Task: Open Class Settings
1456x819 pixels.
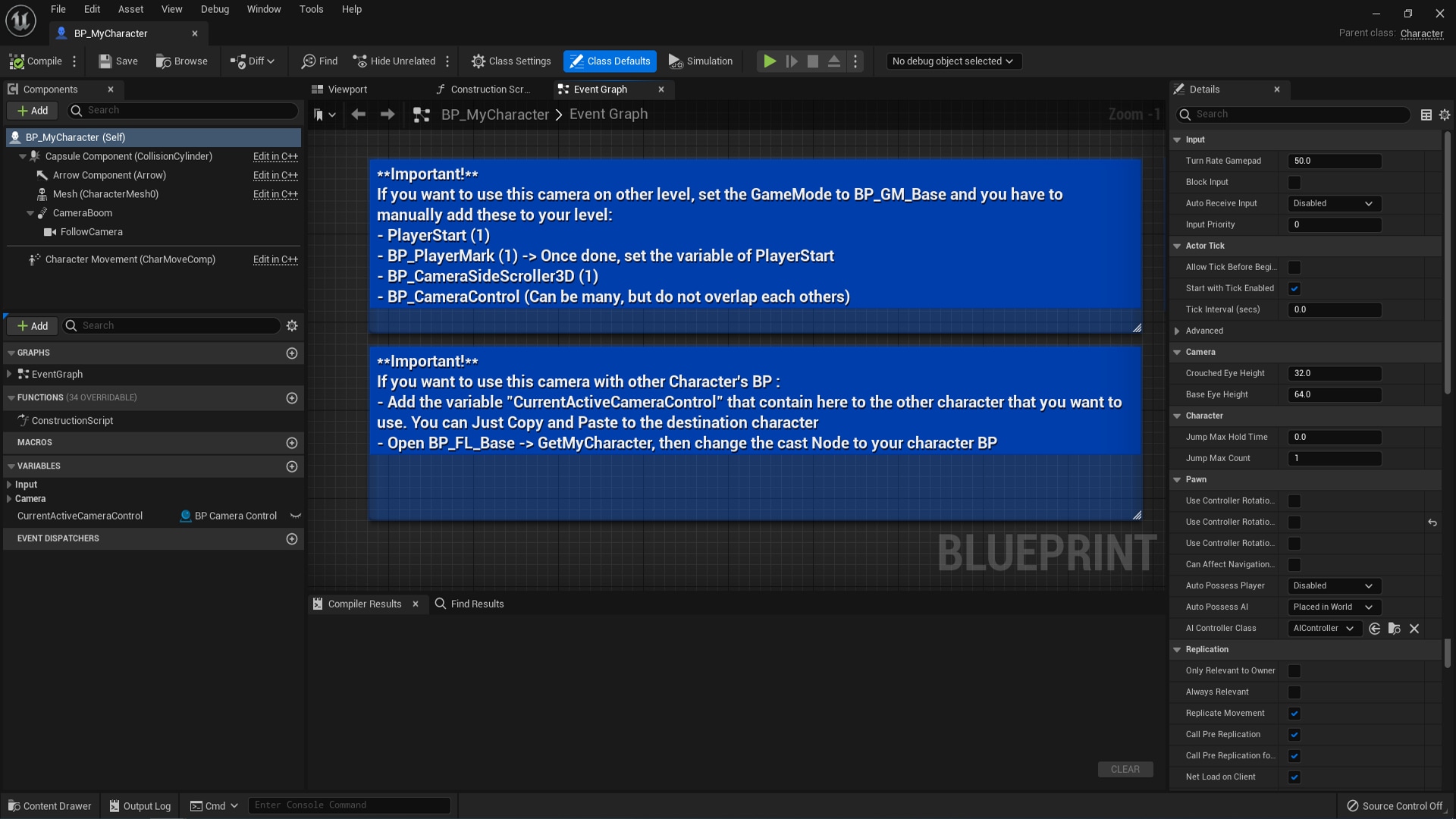Action: (x=511, y=61)
